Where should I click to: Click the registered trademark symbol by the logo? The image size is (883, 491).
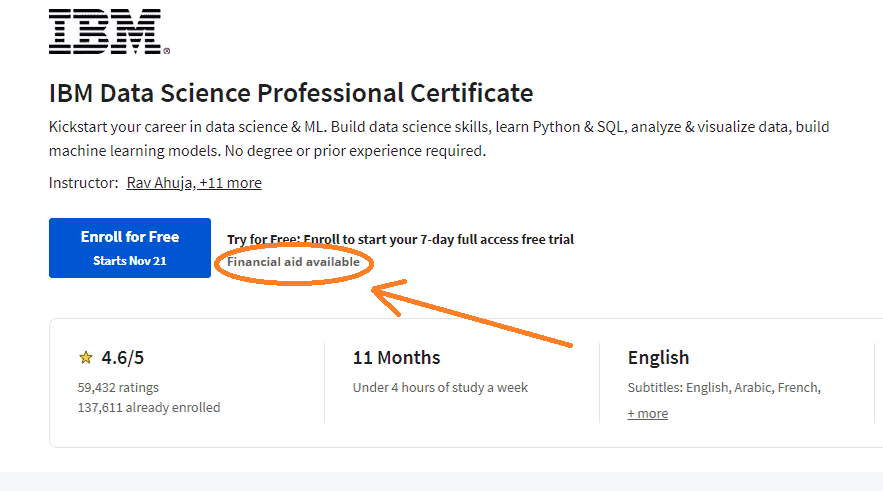[167, 51]
